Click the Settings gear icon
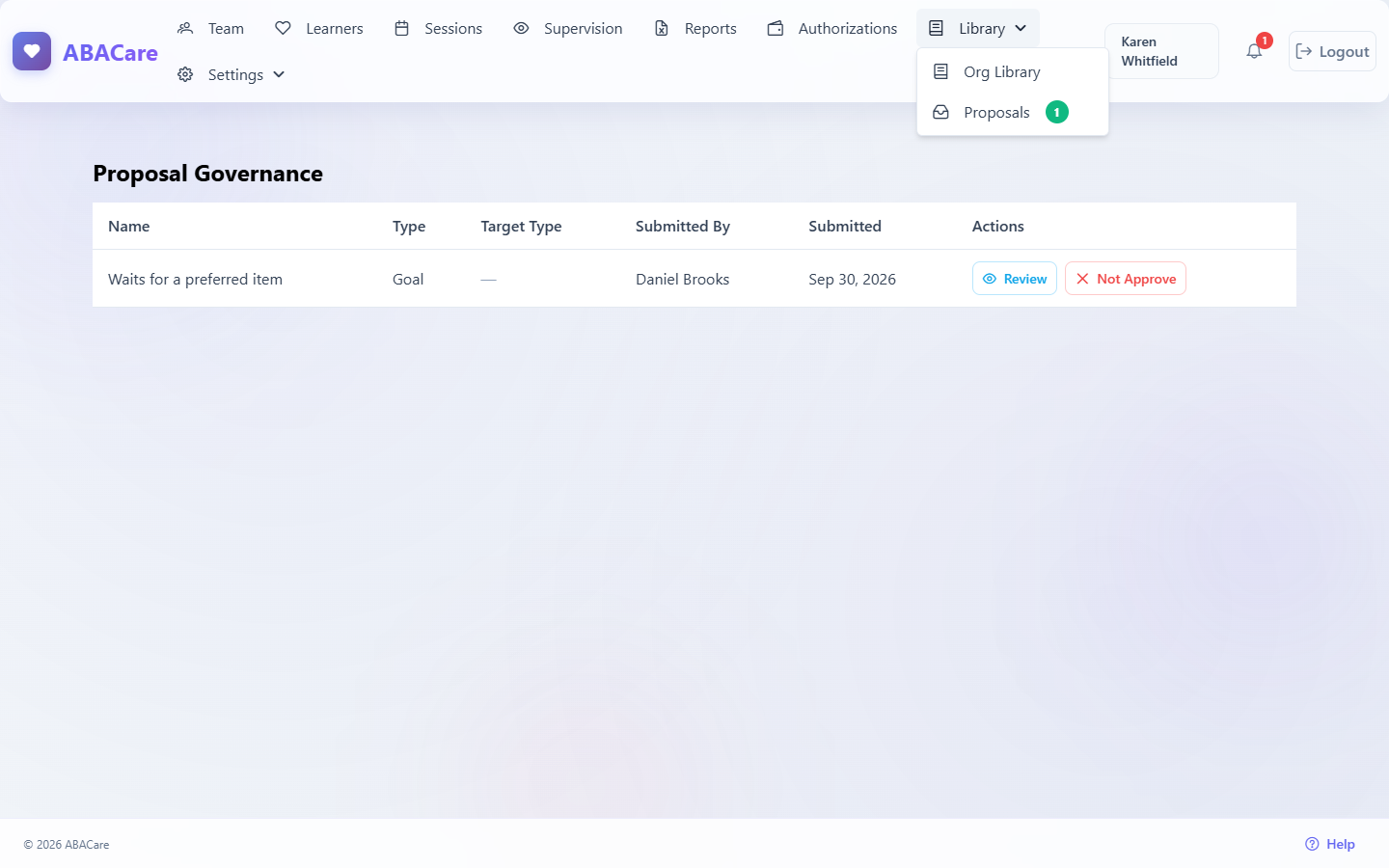Image resolution: width=1389 pixels, height=868 pixels. [x=185, y=74]
